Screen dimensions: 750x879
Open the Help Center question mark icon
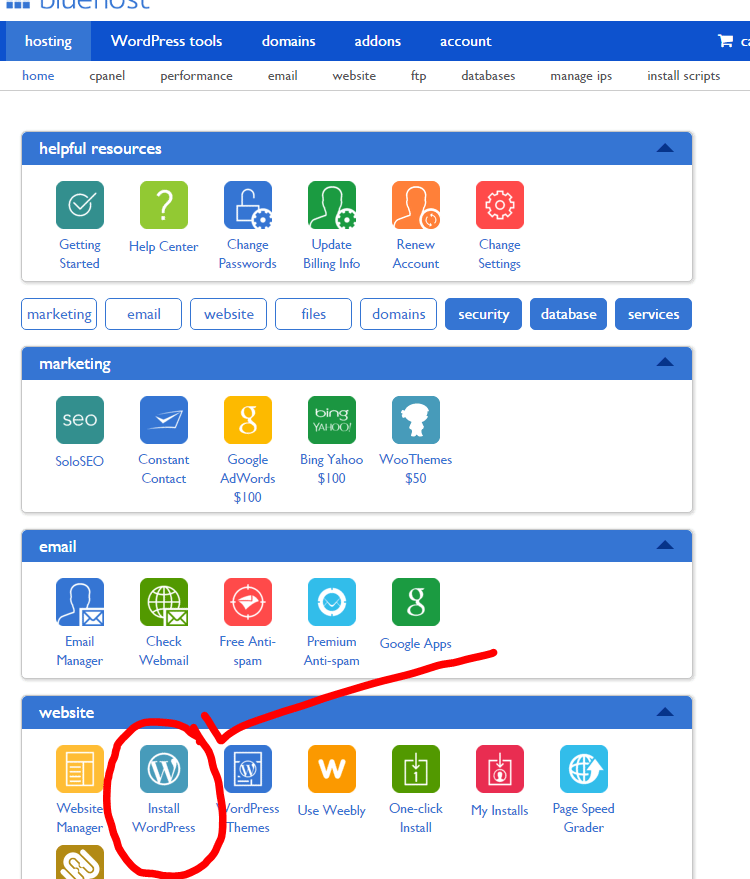(164, 205)
